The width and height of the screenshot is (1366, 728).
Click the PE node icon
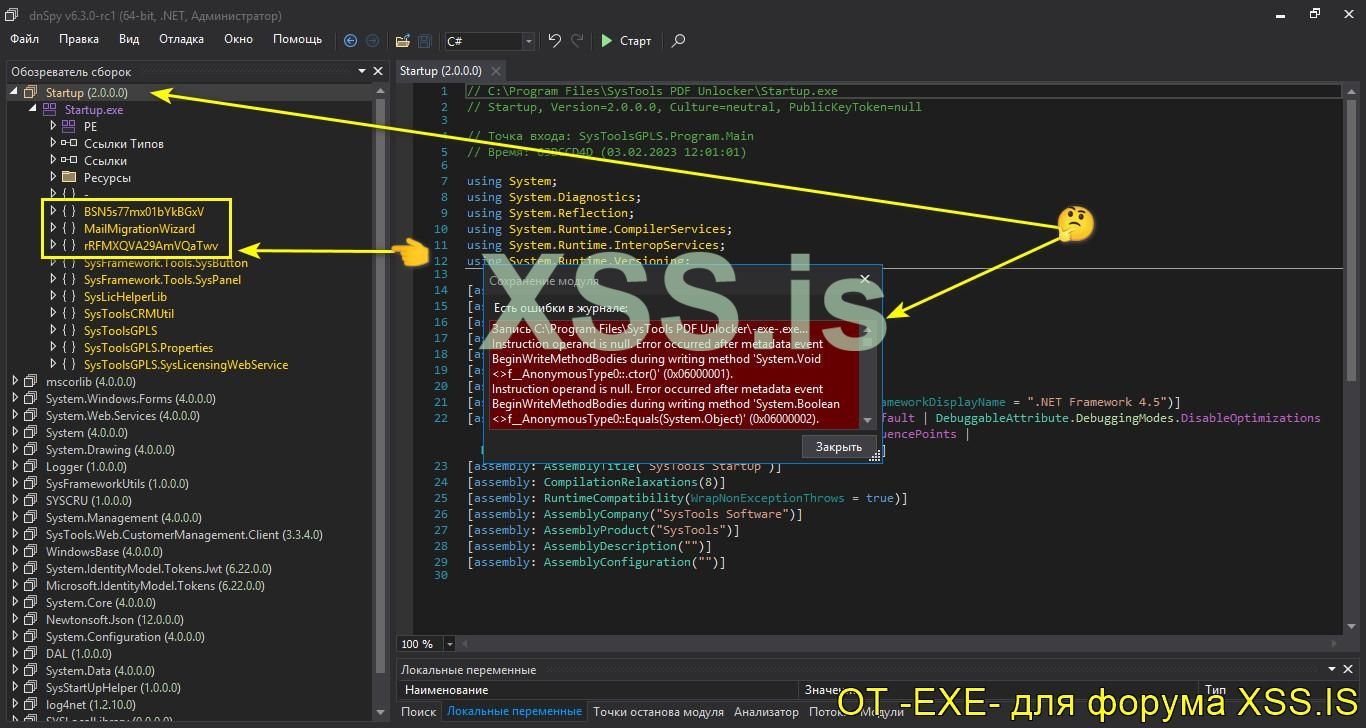point(68,127)
